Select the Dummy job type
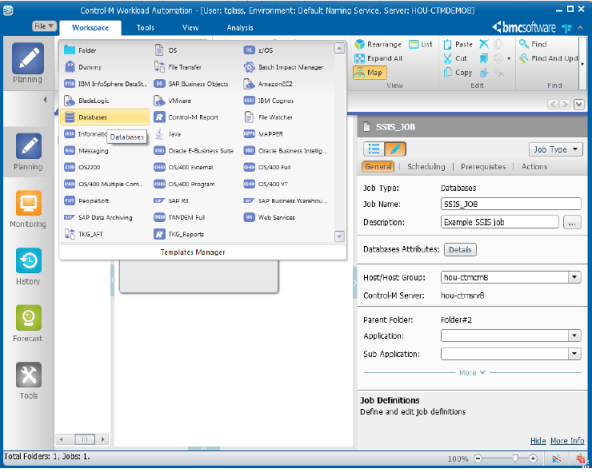The width and height of the screenshot is (592, 472). pyautogui.click(x=83, y=67)
